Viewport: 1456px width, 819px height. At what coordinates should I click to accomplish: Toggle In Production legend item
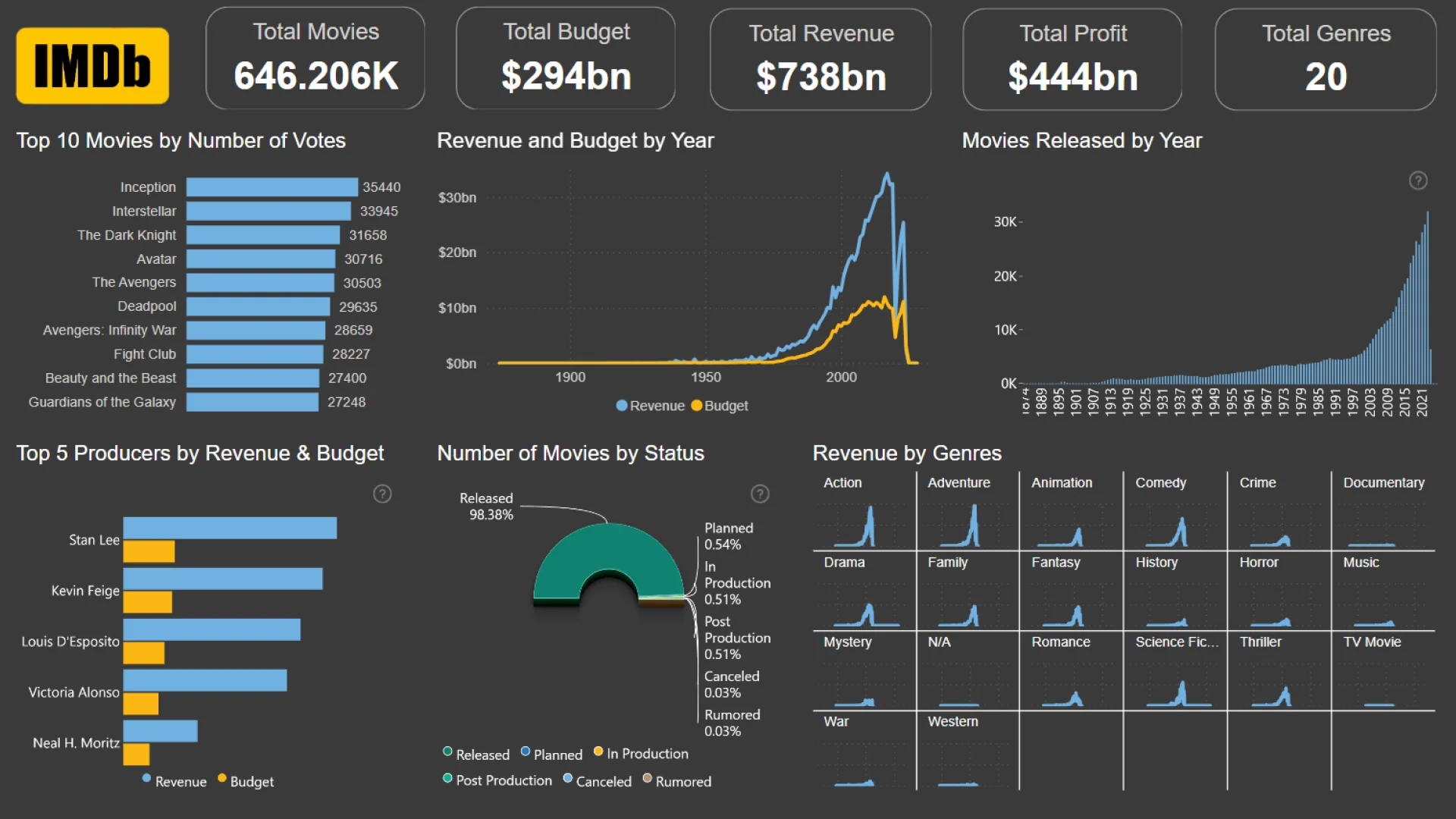click(x=641, y=753)
